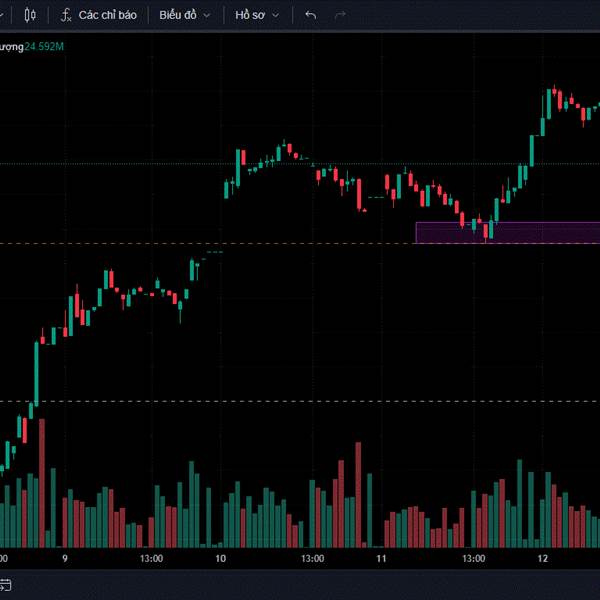
Task: Click the 13:00 label after date 10
Action: [313, 559]
